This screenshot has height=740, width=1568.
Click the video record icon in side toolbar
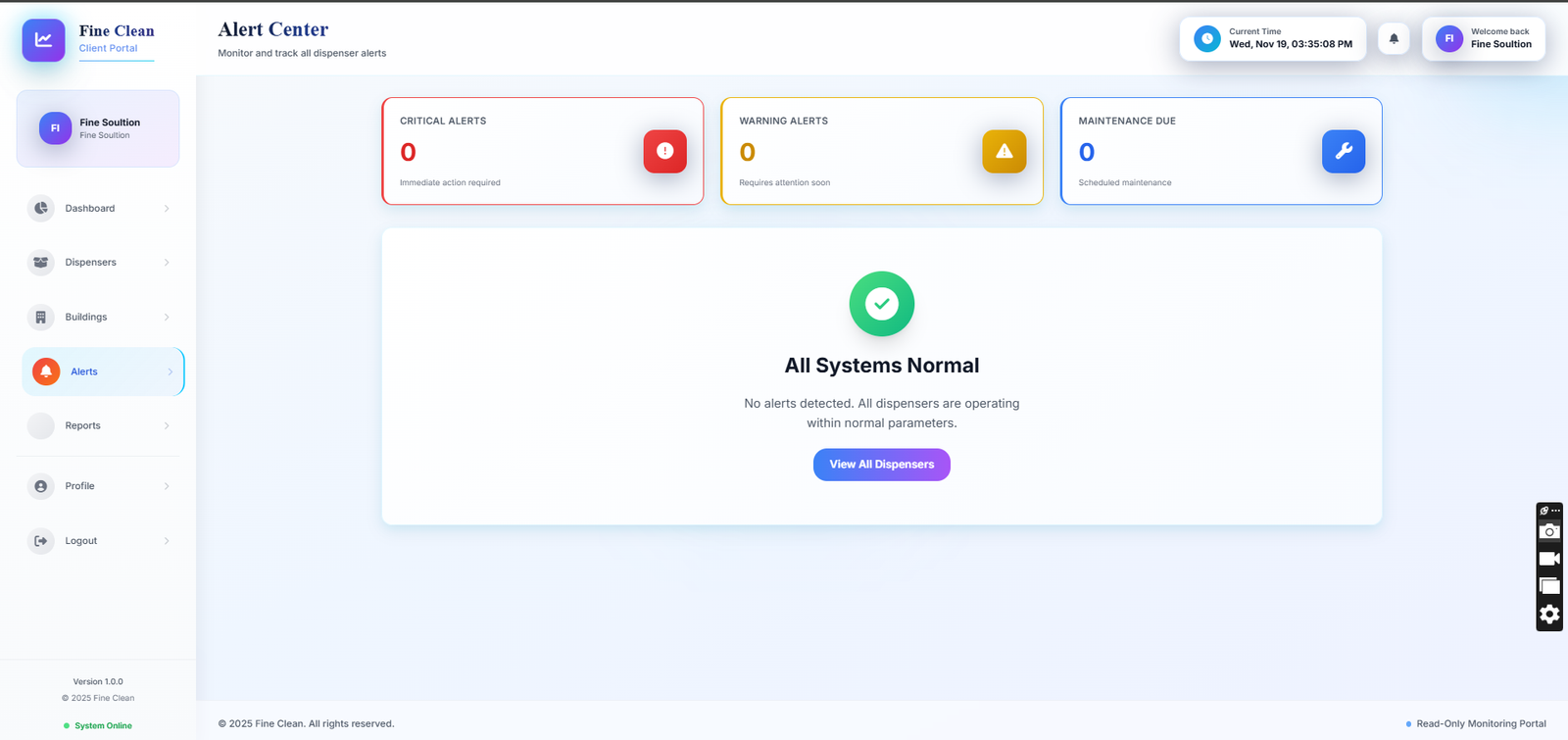point(1548,559)
